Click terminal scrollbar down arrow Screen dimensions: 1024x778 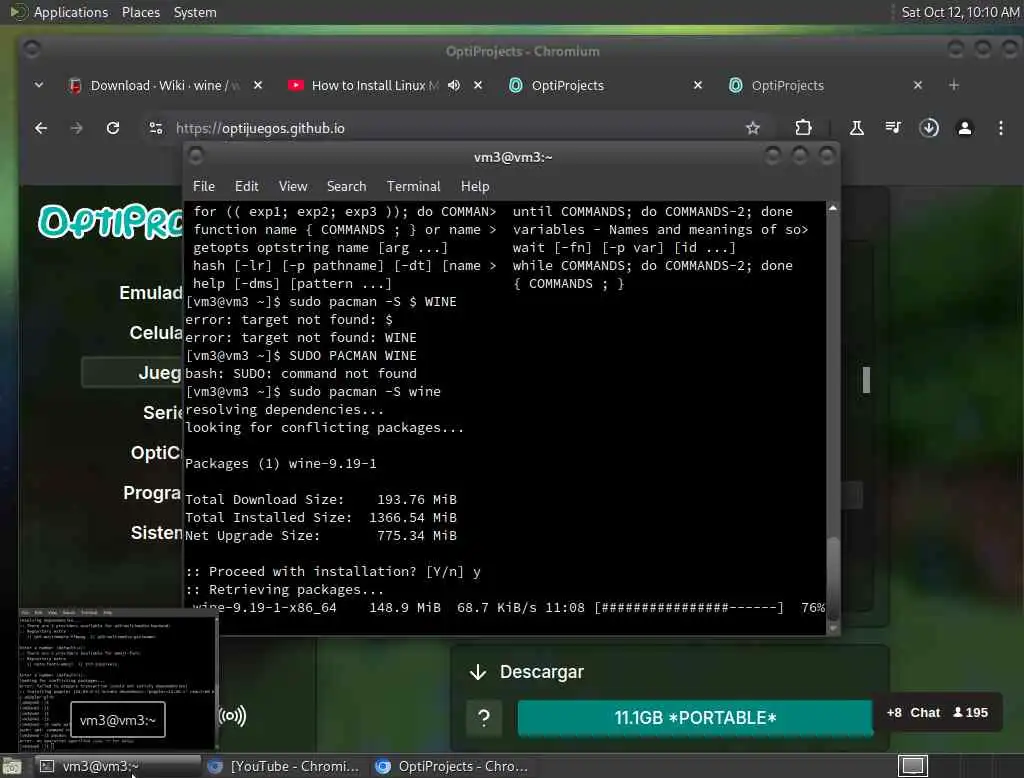pyautogui.click(x=833, y=628)
